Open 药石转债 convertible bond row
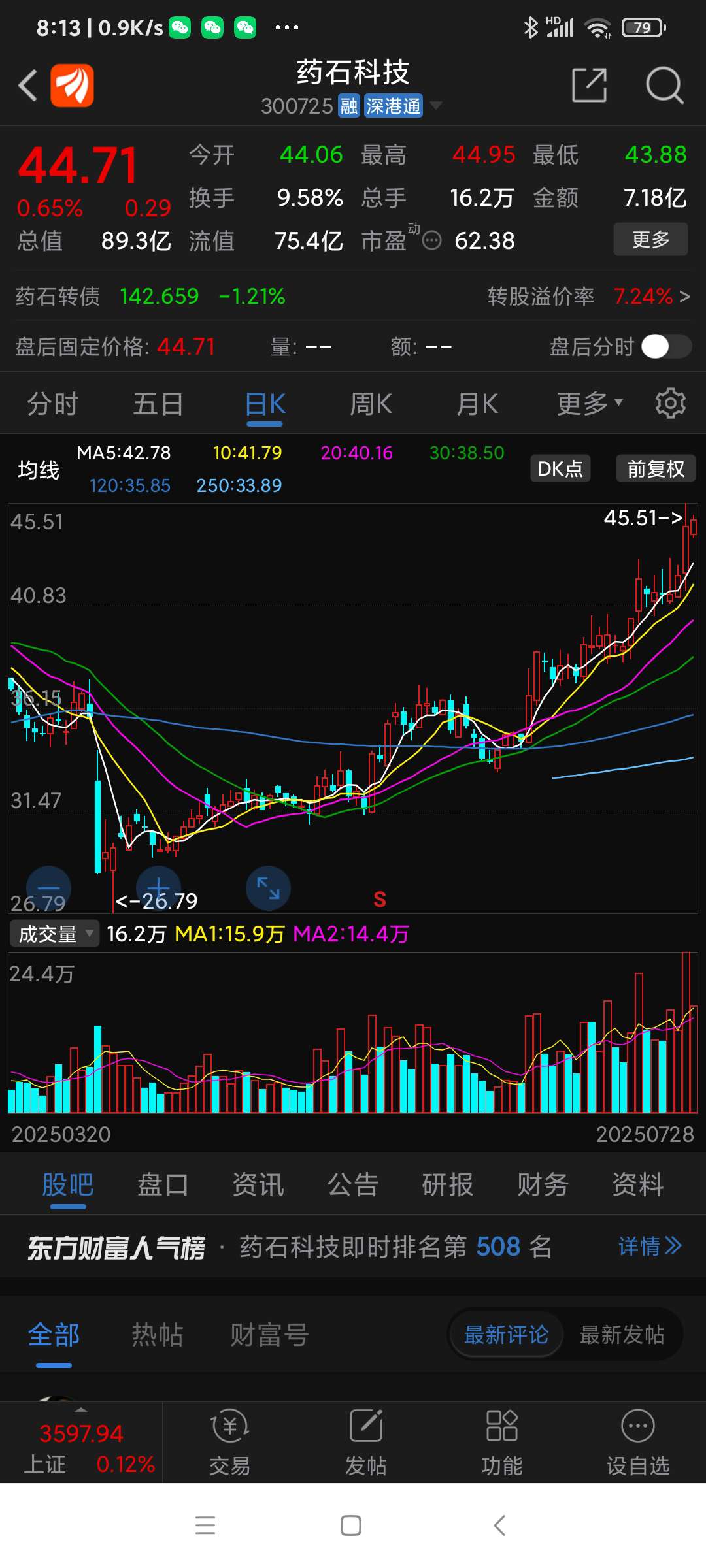Image resolution: width=706 pixels, height=1568 pixels. click(150, 297)
